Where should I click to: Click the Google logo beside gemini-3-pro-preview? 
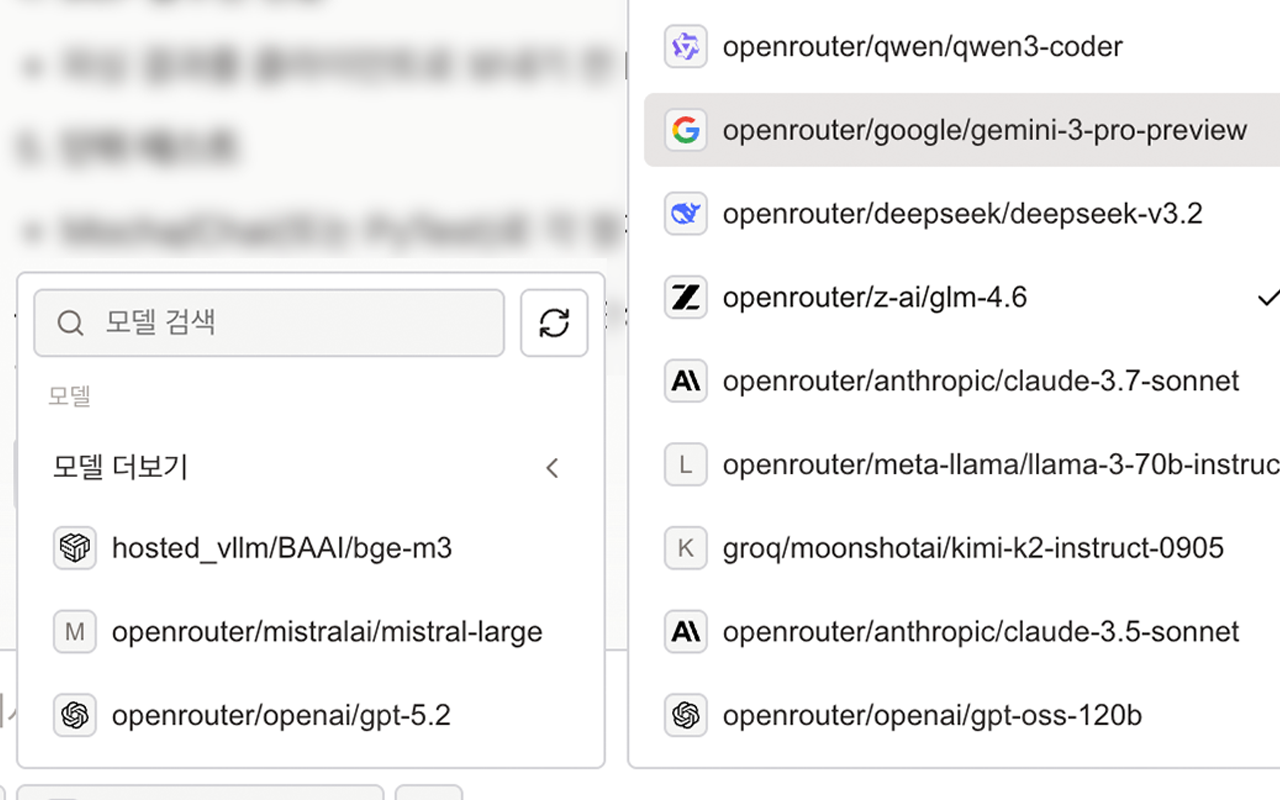pos(686,130)
